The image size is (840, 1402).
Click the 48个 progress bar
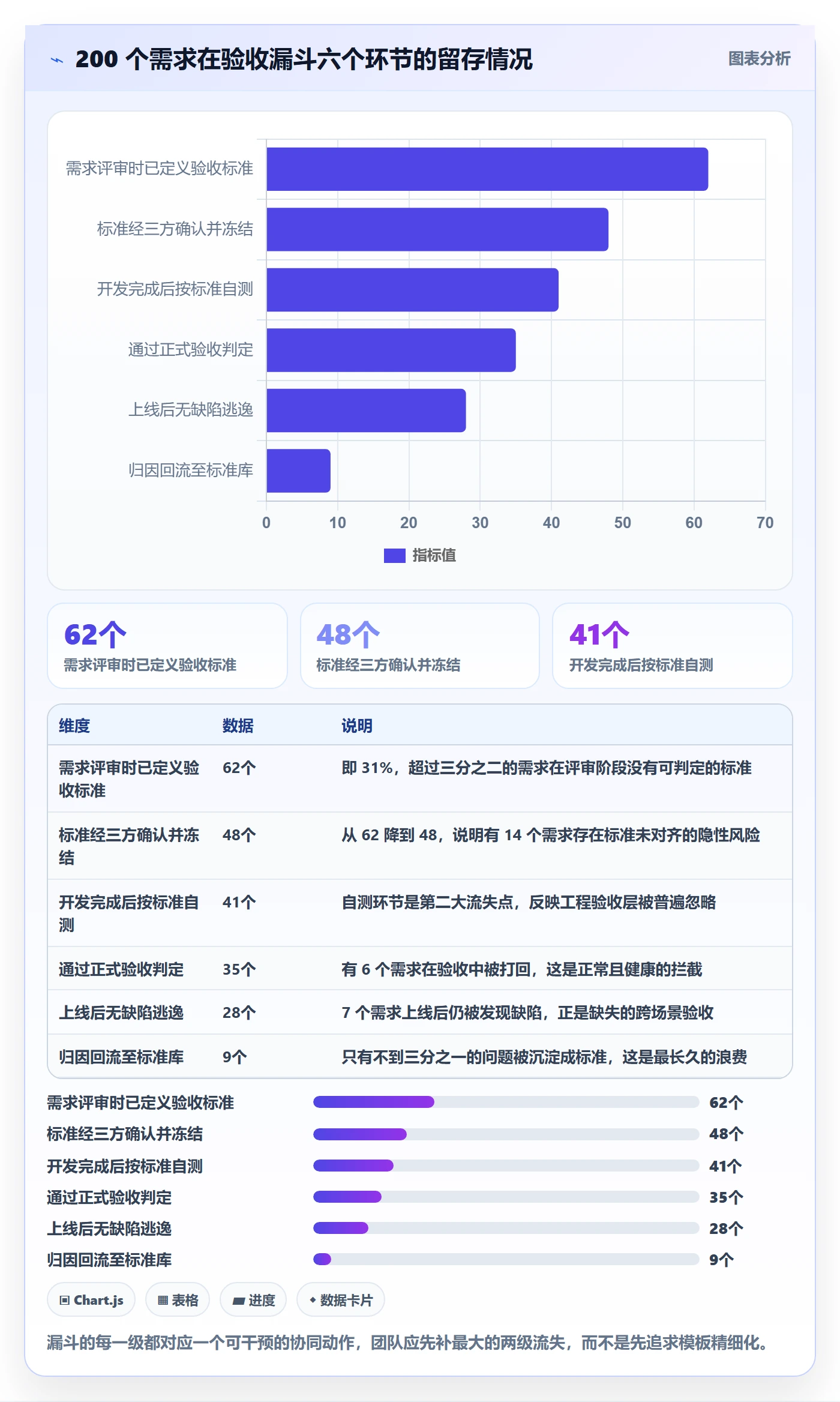tap(506, 1134)
